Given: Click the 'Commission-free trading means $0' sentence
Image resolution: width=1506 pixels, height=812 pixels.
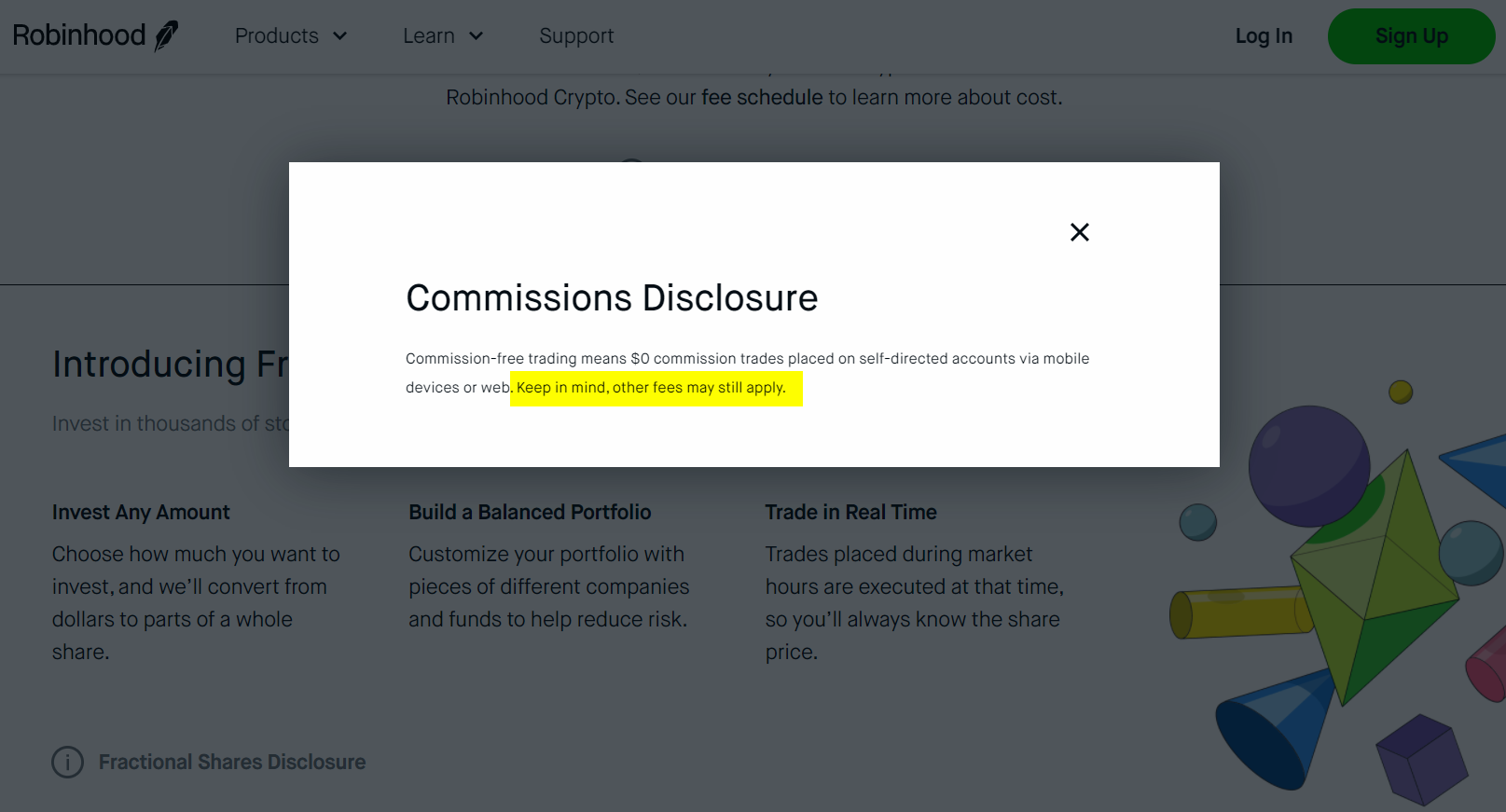Looking at the screenshot, I should (x=747, y=373).
